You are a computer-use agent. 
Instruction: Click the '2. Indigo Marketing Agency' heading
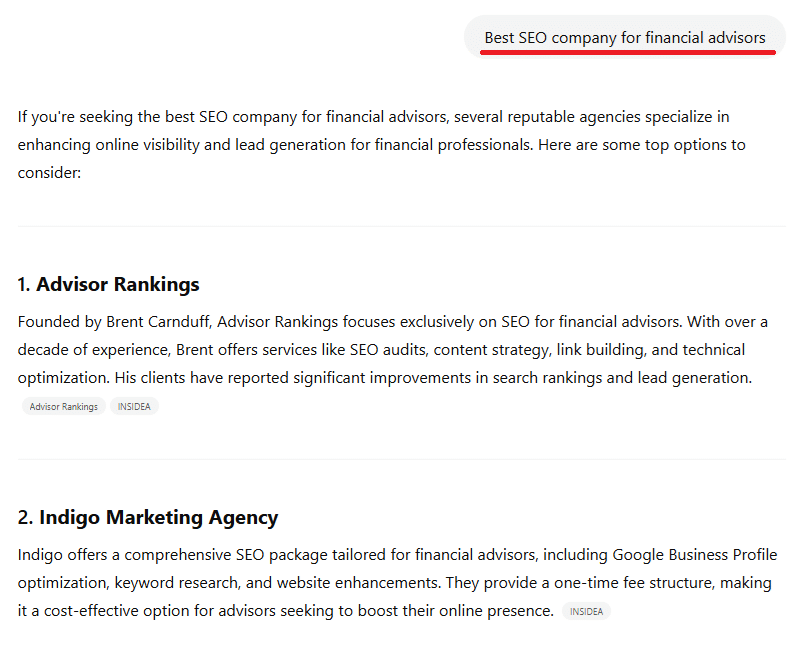point(148,517)
